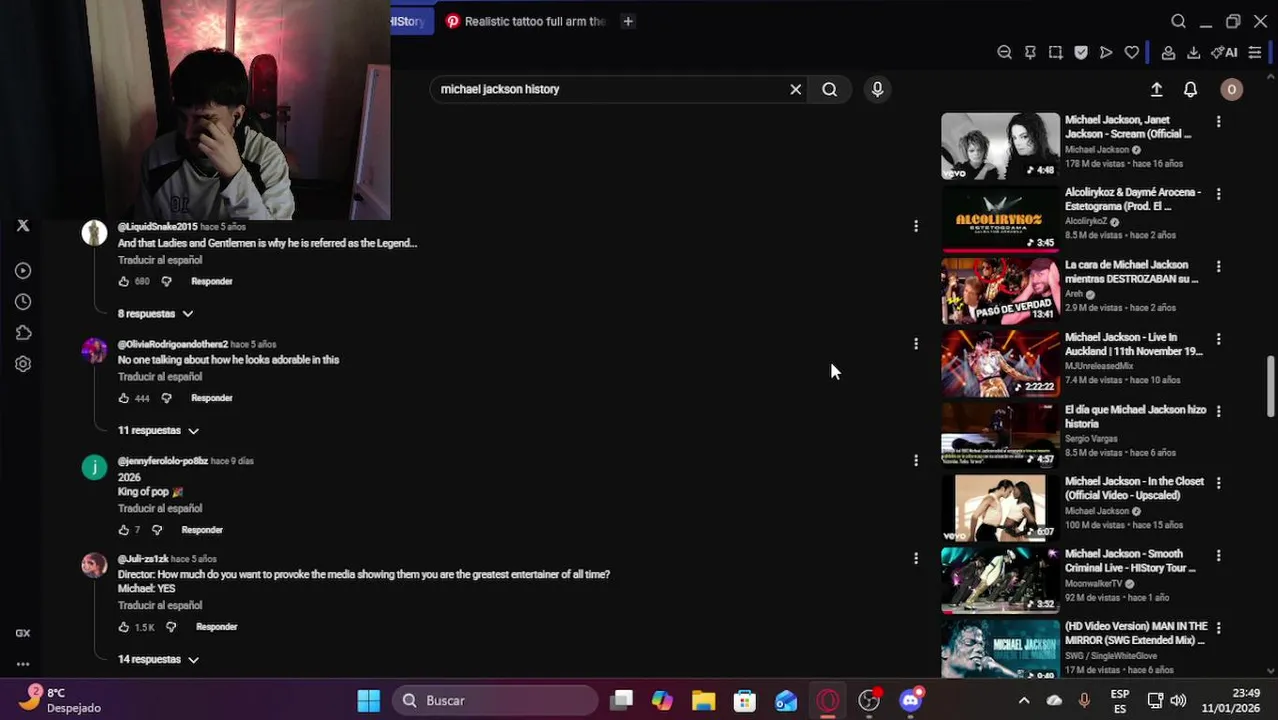1278x720 pixels.
Task: Open the browser downloads icon
Action: coord(1193,52)
